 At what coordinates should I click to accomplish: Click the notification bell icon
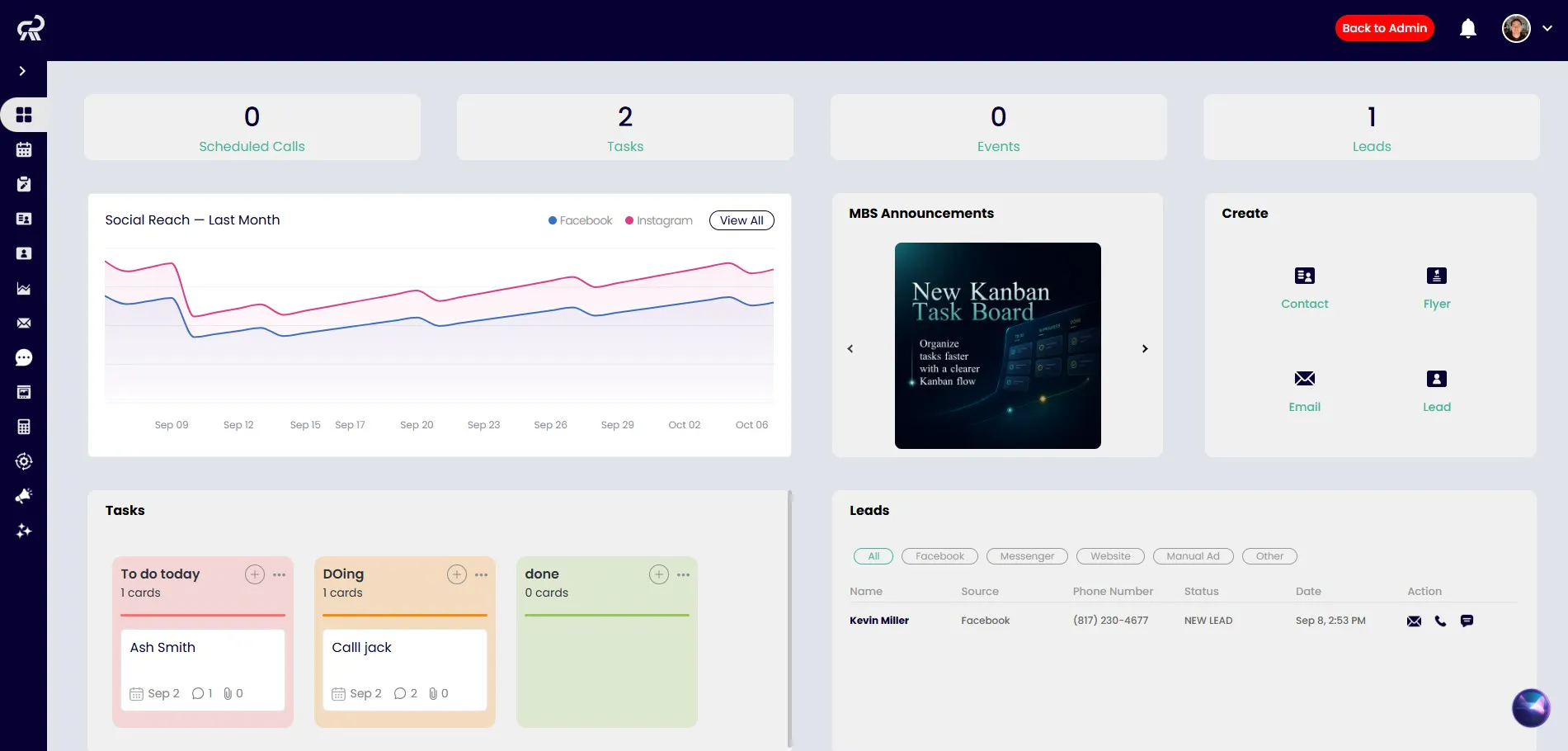pos(1468,29)
